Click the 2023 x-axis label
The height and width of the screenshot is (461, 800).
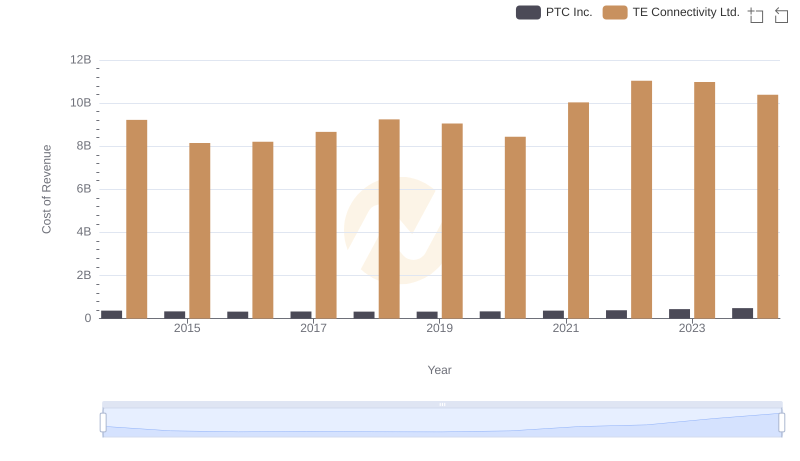pos(692,328)
